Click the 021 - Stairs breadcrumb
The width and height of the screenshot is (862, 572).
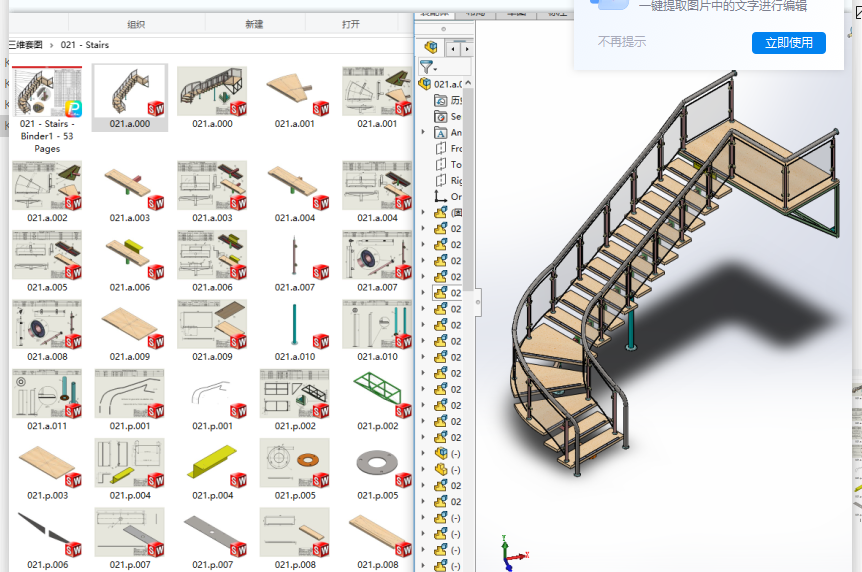pyautogui.click(x=85, y=45)
